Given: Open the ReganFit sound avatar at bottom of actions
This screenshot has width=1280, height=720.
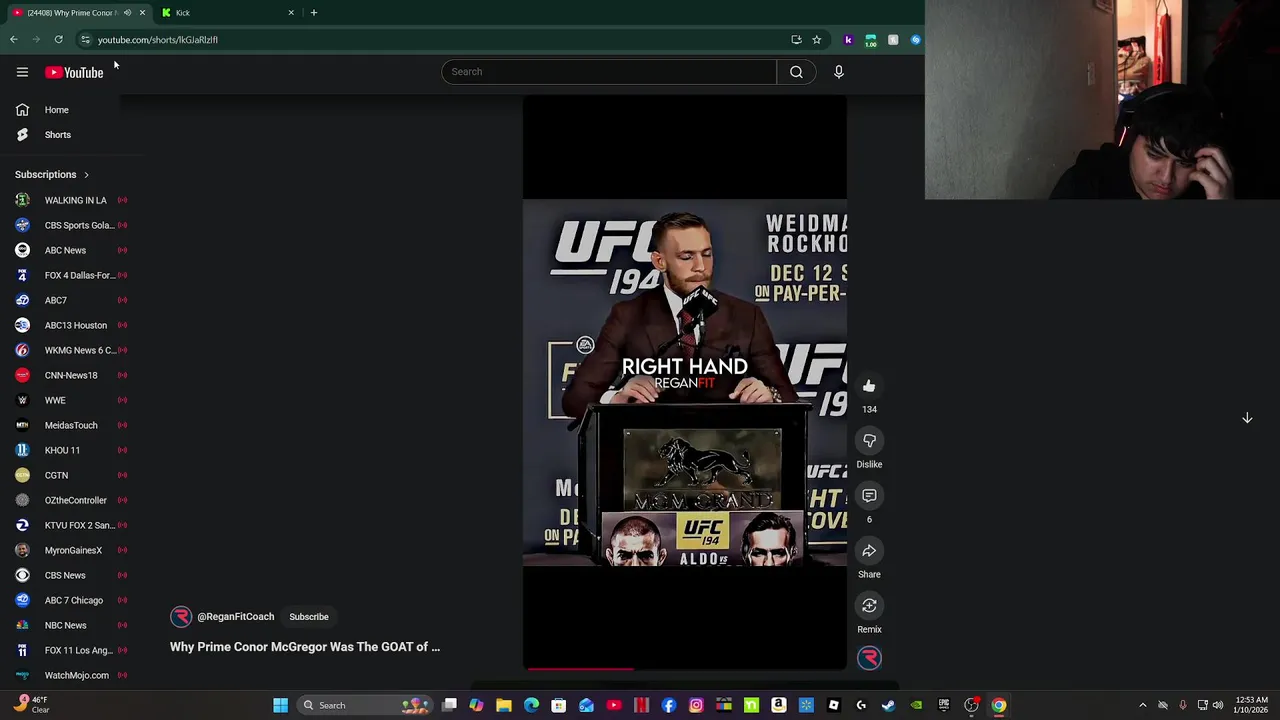Looking at the screenshot, I should [x=869, y=657].
